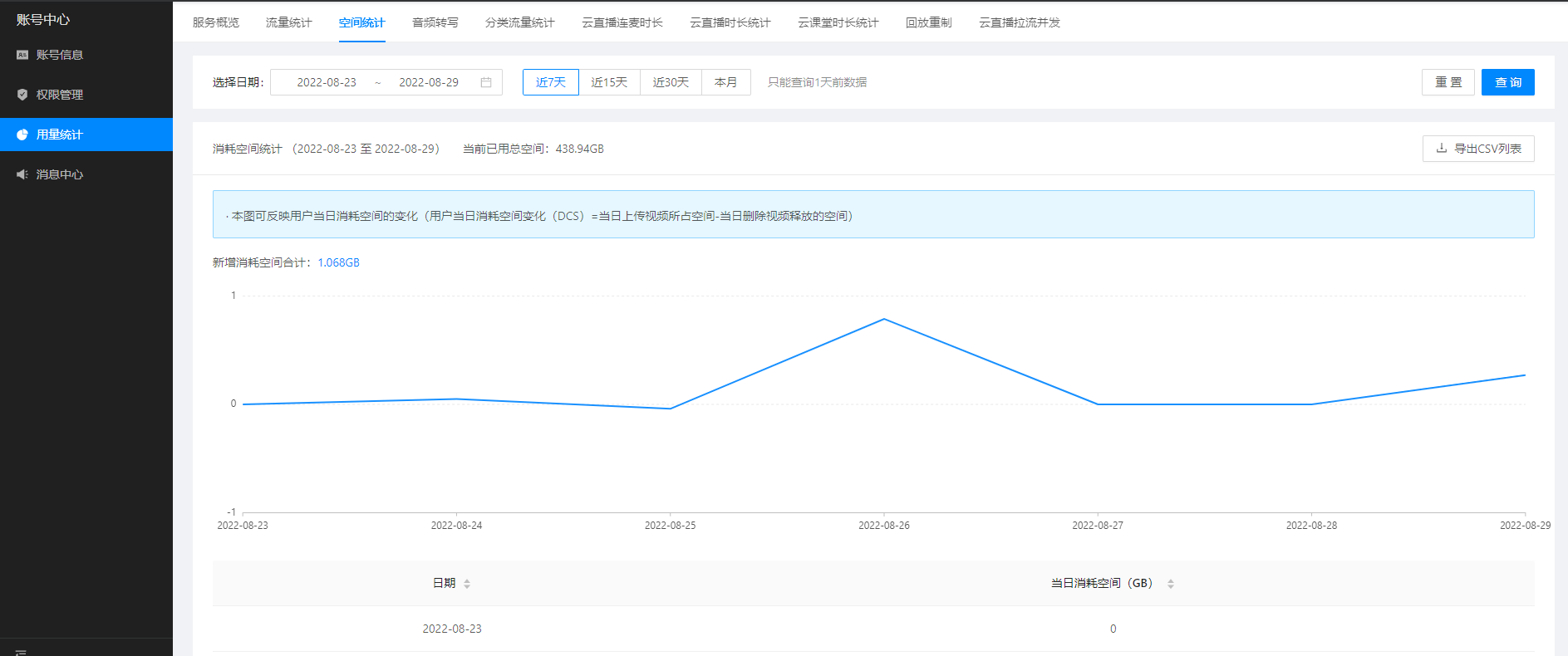Select the 近15天 range option
This screenshot has height=656, width=1568.
pyautogui.click(x=610, y=82)
